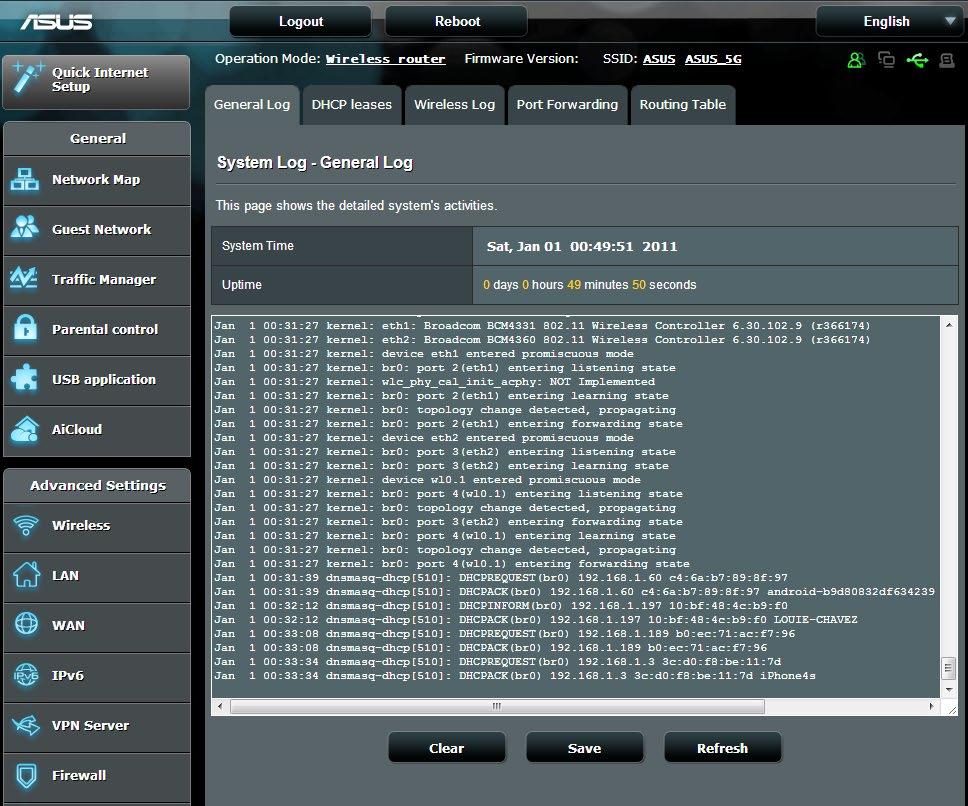
Task: Click log scrollbar down arrow
Action: pos(949,689)
